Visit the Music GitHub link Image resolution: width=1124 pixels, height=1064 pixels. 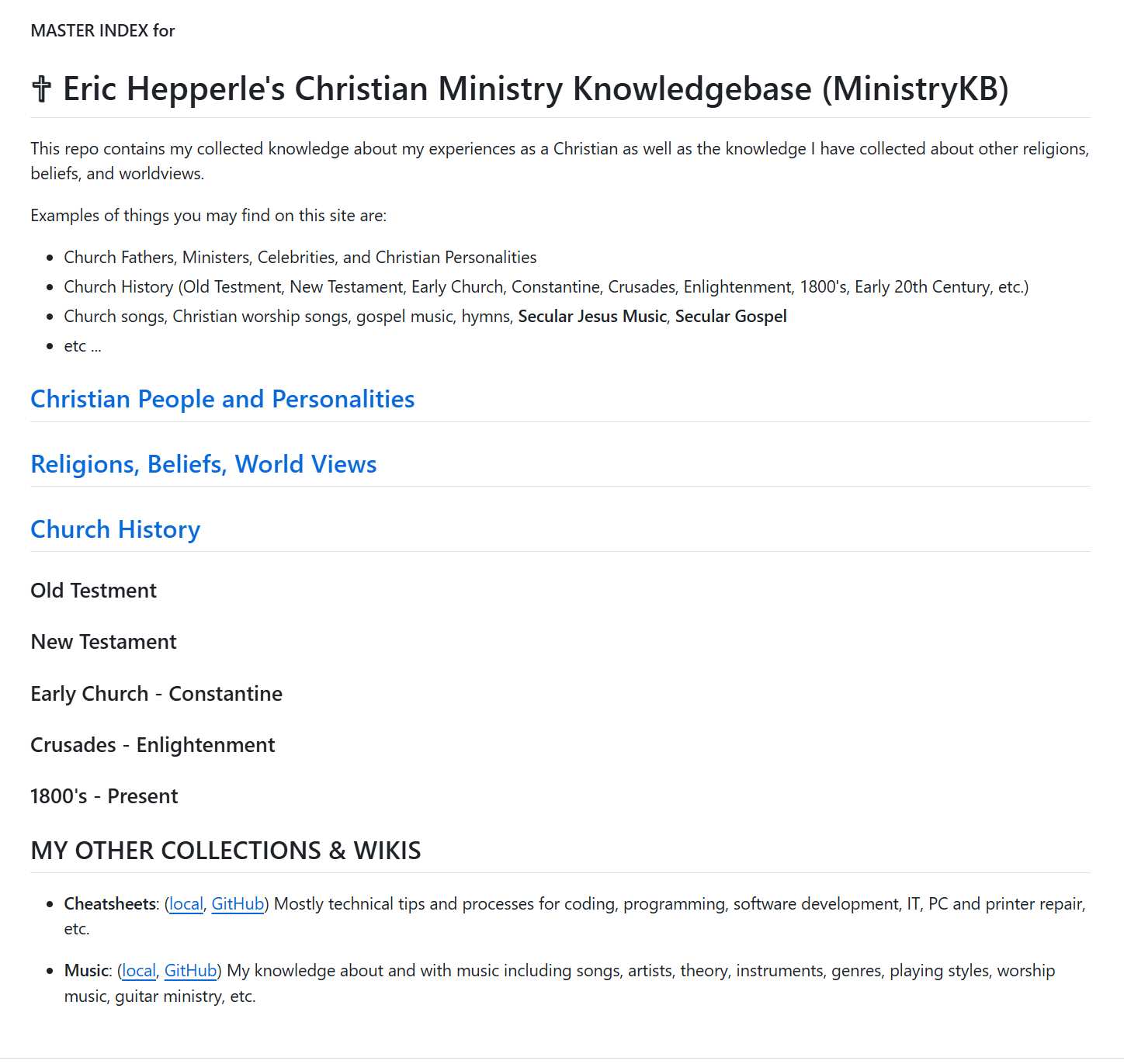click(190, 971)
